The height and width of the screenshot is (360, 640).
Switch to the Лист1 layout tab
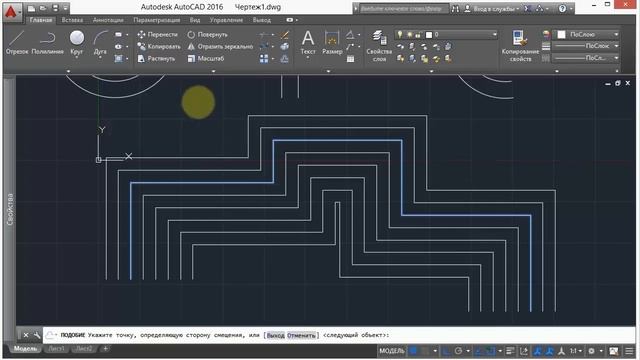(56, 349)
